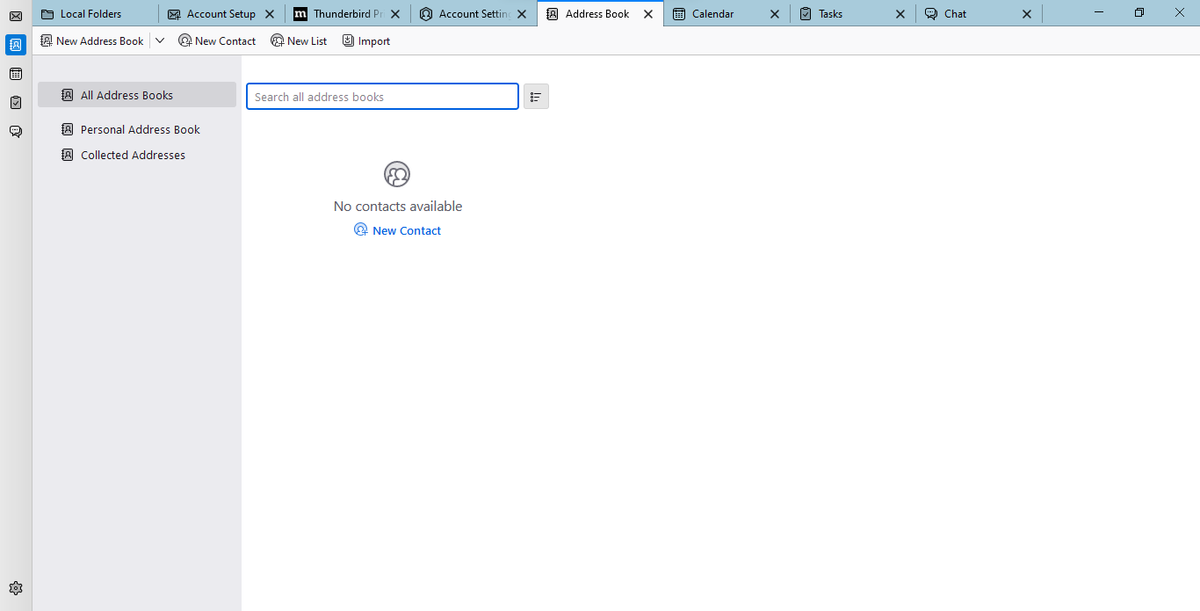Screen dimensions: 1200x611
Task: Switch to the Calendar tab
Action: [x=713, y=14]
